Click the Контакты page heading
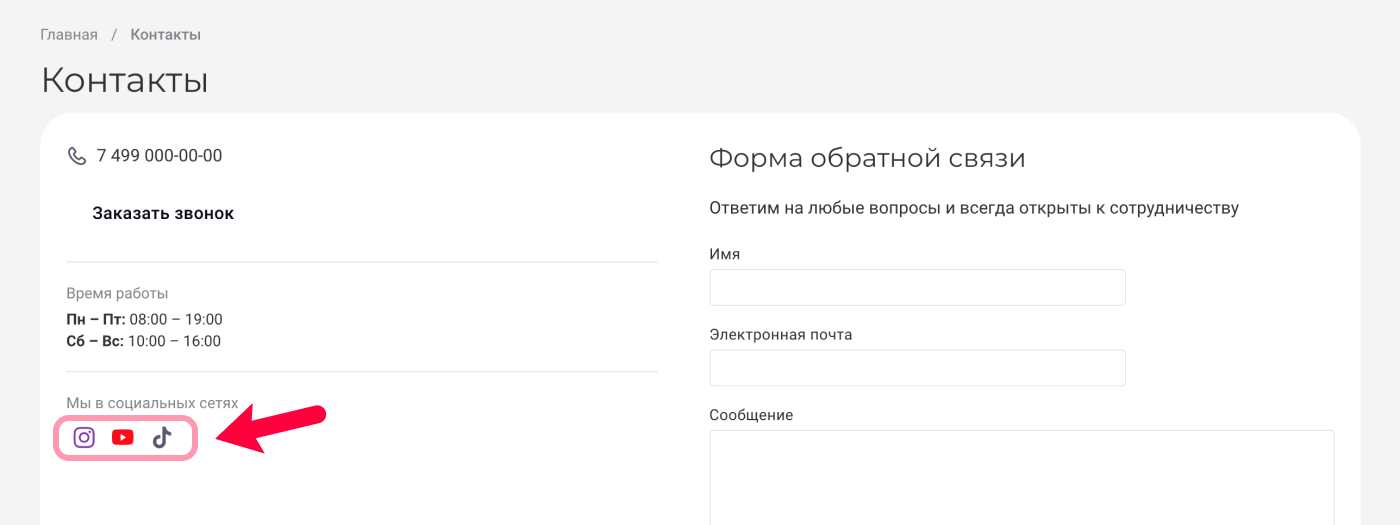This screenshot has height=525, width=1400. point(124,80)
